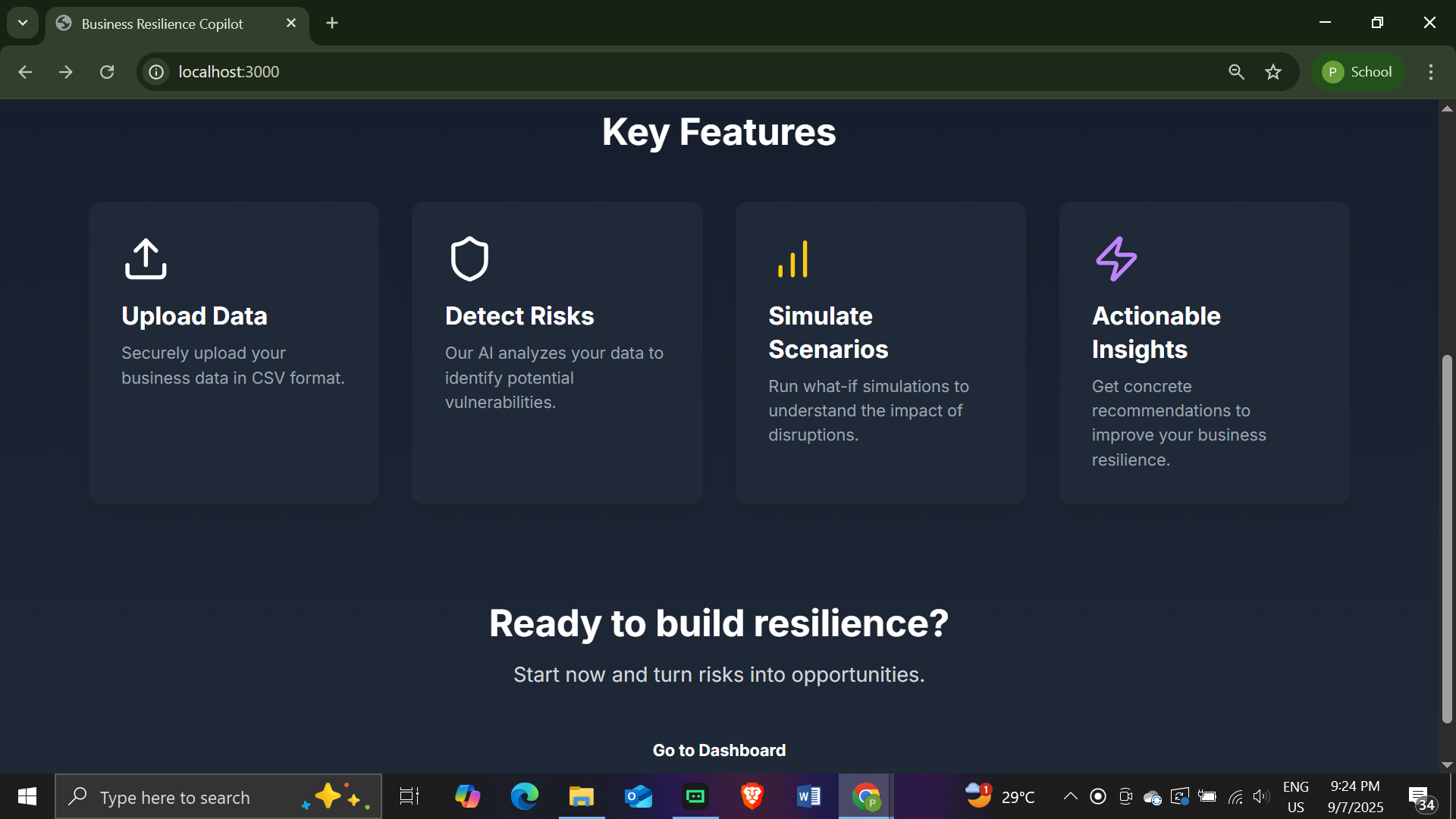The width and height of the screenshot is (1456, 819).
Task: Bookmark this page with the star icon
Action: 1273,72
